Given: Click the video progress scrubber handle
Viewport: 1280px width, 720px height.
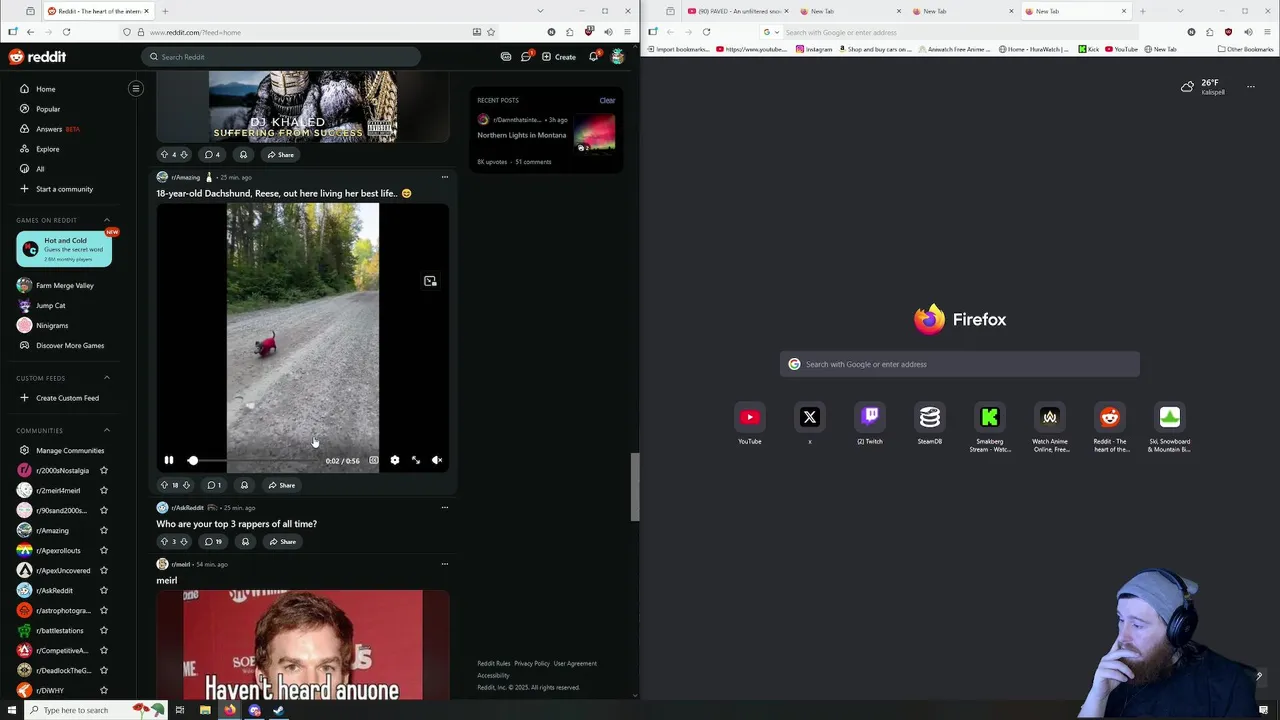Looking at the screenshot, I should coord(193,460).
